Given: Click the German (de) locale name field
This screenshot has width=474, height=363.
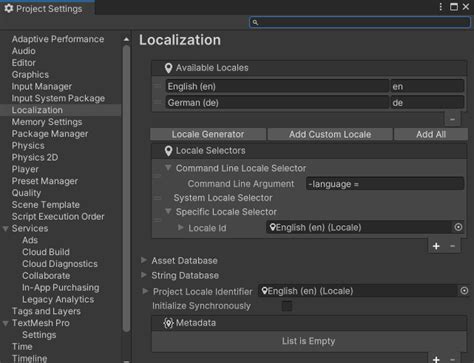Looking at the screenshot, I should [277, 102].
